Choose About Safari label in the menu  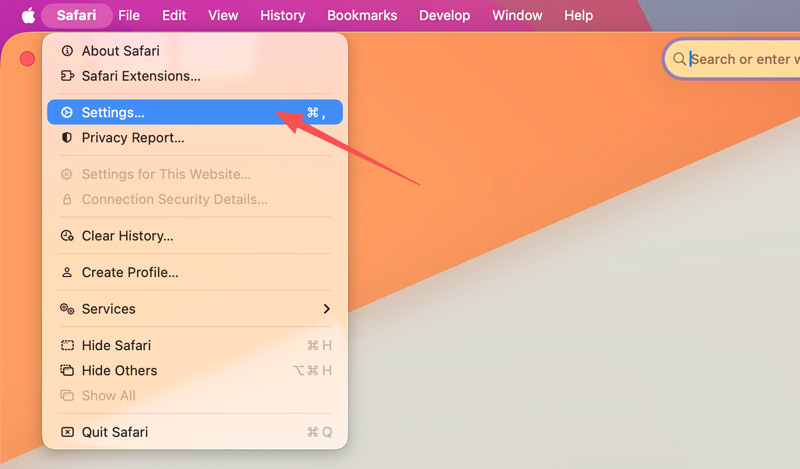(120, 51)
